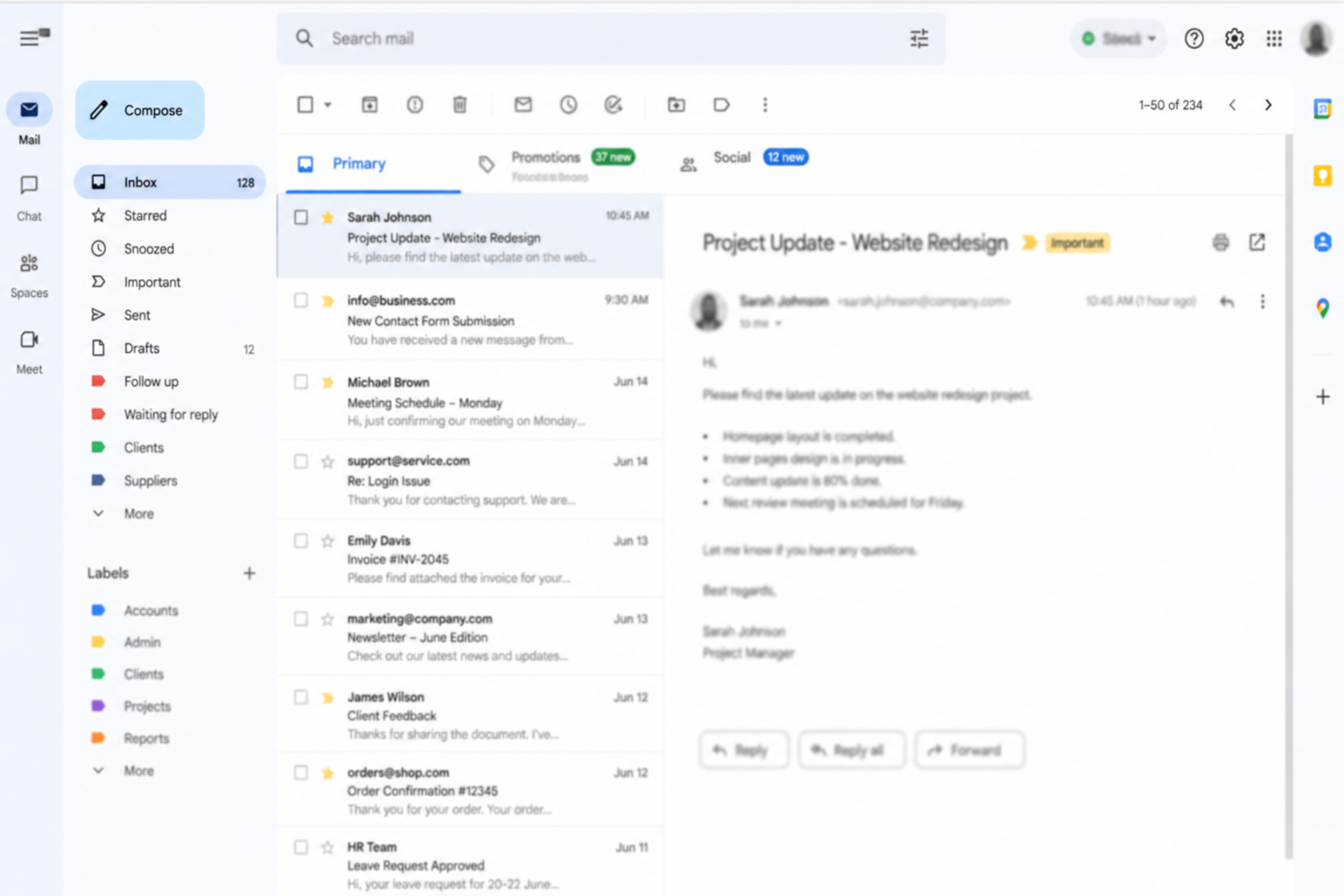
Task: Open the Help question mark icon
Action: (x=1193, y=38)
